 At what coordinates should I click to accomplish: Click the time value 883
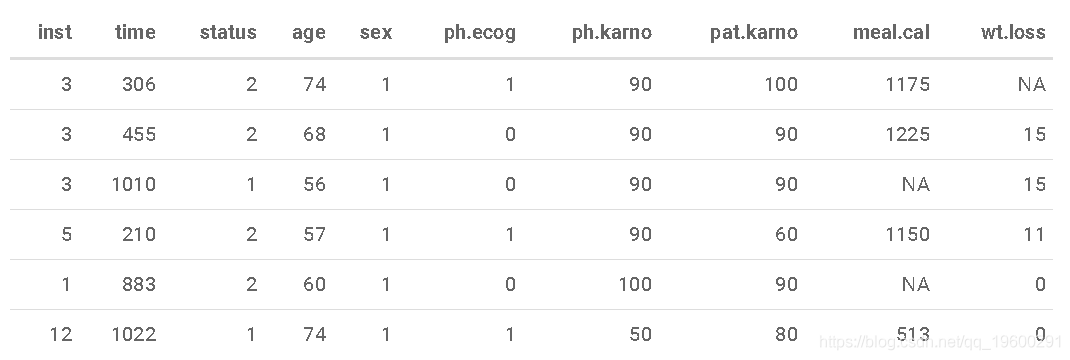(139, 284)
